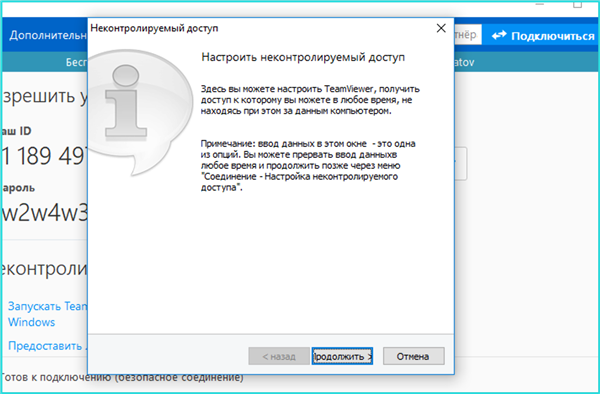600x394 pixels.
Task: Click the Неконтролируемый доступ title bar text
Action: (154, 28)
